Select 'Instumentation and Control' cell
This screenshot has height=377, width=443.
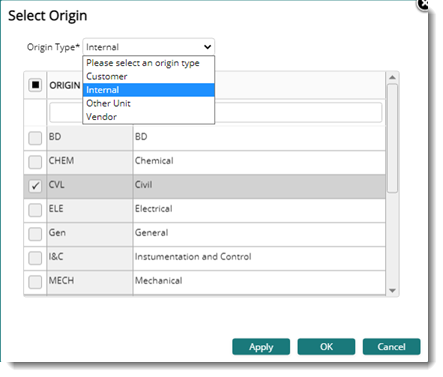[x=259, y=258]
